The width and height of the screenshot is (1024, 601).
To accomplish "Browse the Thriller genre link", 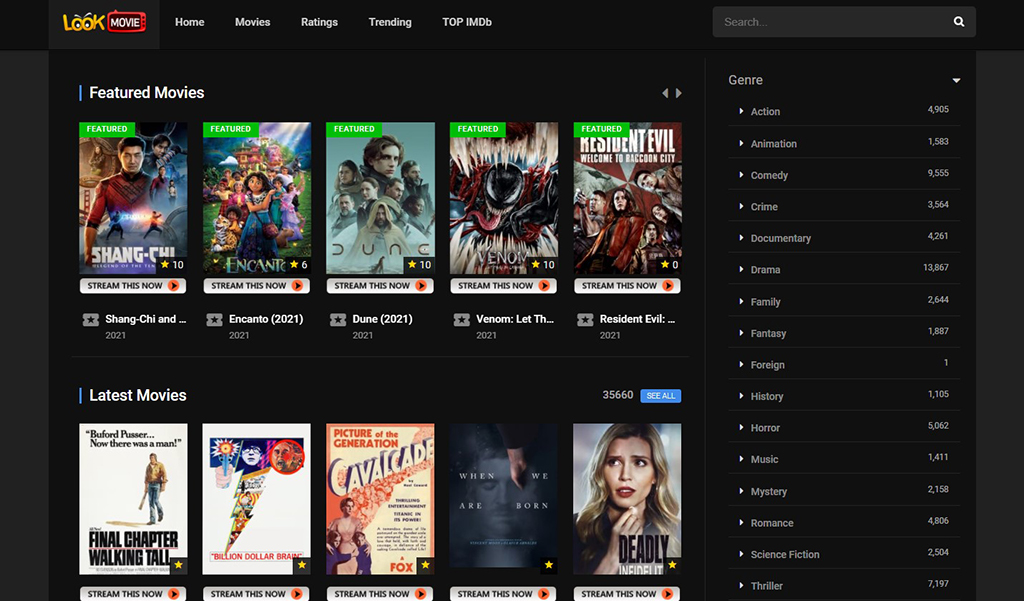I will coord(767,586).
